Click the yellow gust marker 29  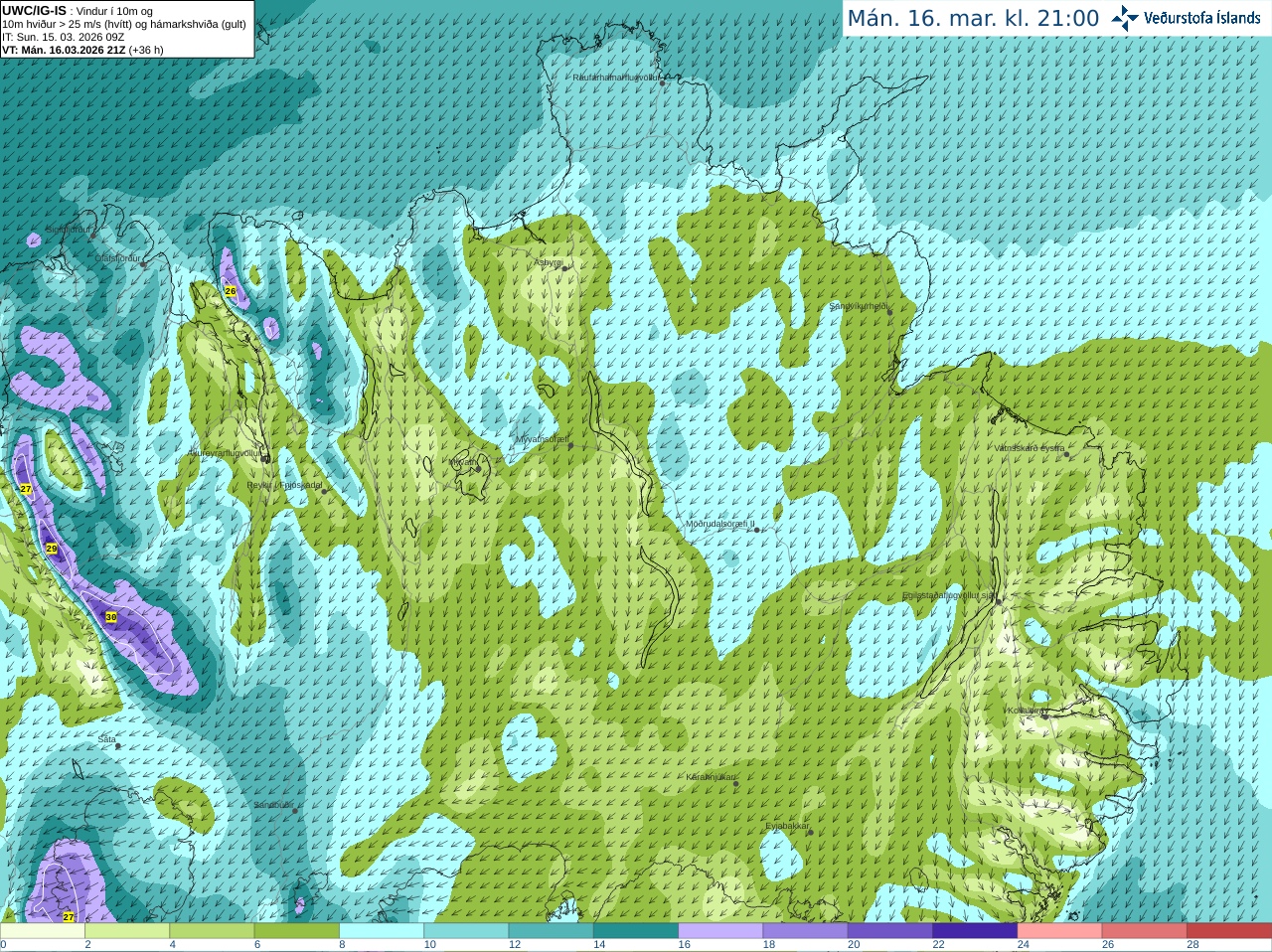52,549
